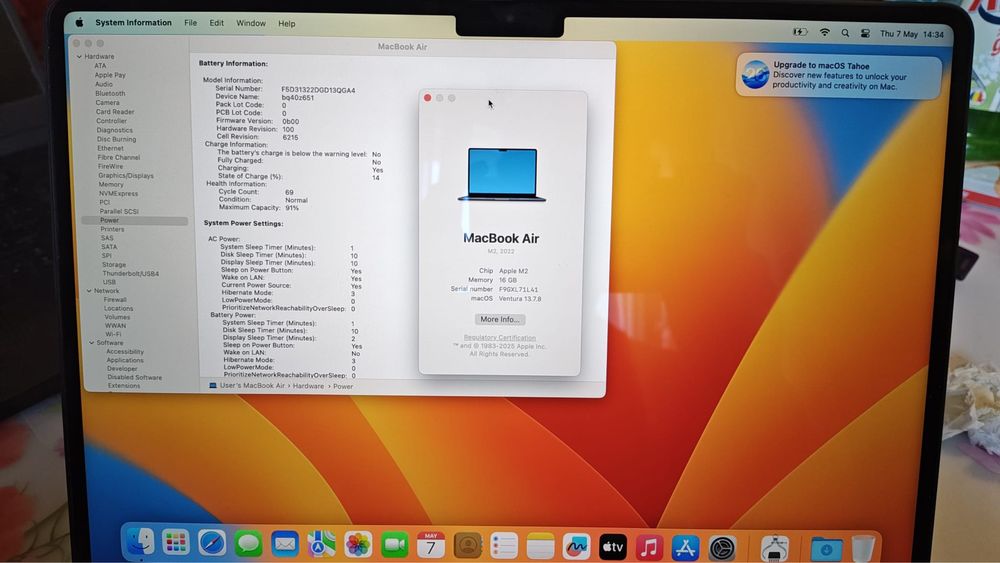This screenshot has width=1000, height=563.
Task: Select Wi-Fi under Network in sidebar
Action: point(113,334)
